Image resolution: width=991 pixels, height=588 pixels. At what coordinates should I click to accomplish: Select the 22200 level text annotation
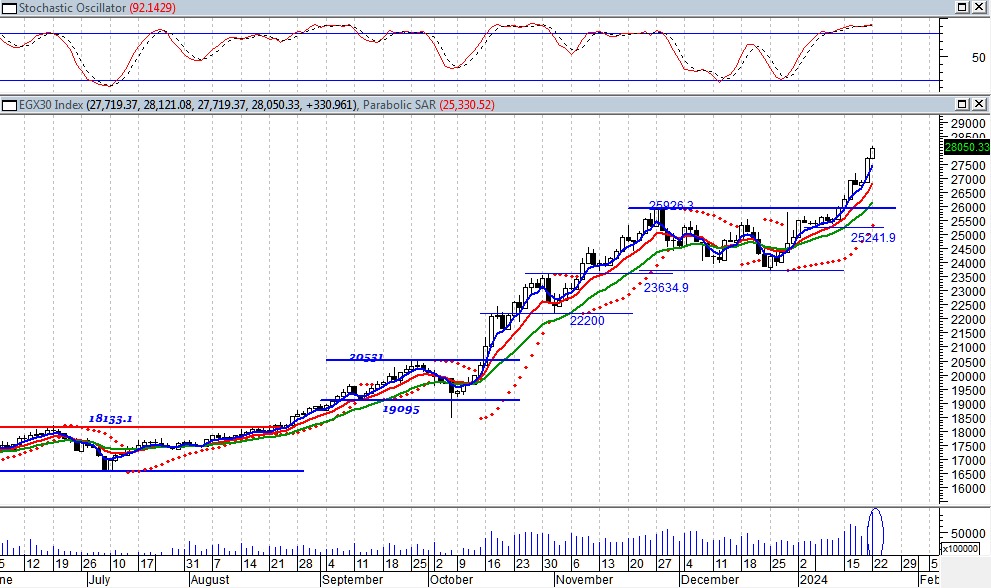click(x=587, y=321)
